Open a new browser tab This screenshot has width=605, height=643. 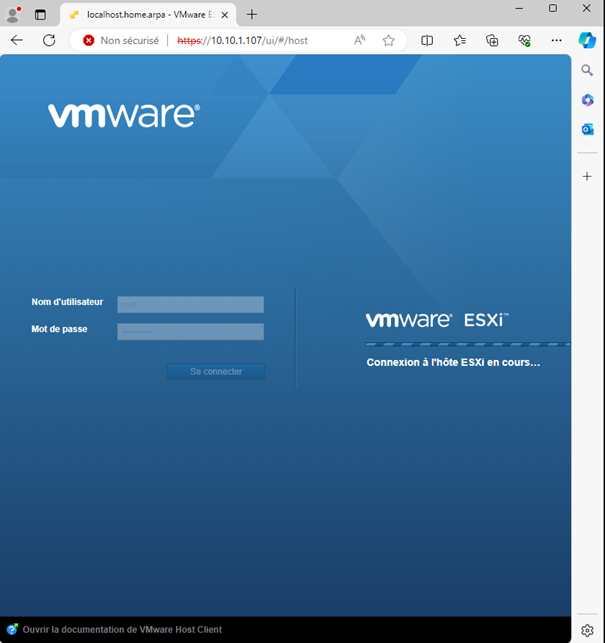click(252, 14)
